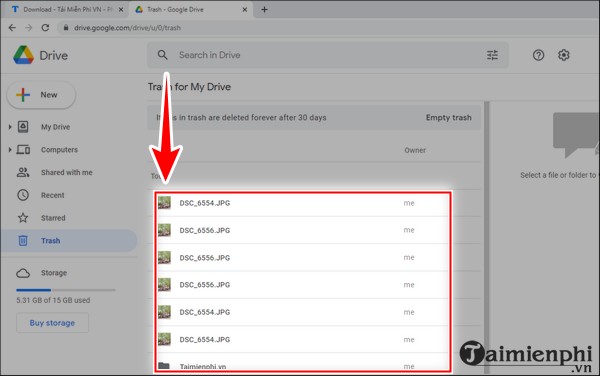
Task: Expand the My Drive tree arrow
Action: tap(10, 127)
